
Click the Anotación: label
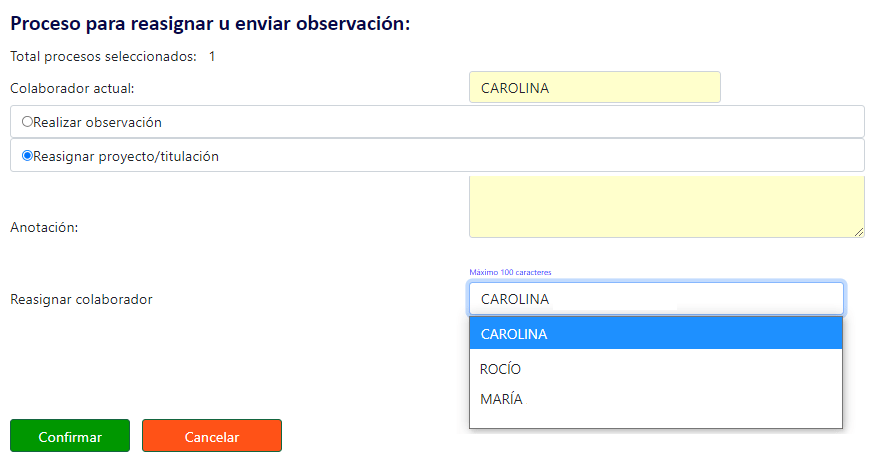(x=44, y=227)
